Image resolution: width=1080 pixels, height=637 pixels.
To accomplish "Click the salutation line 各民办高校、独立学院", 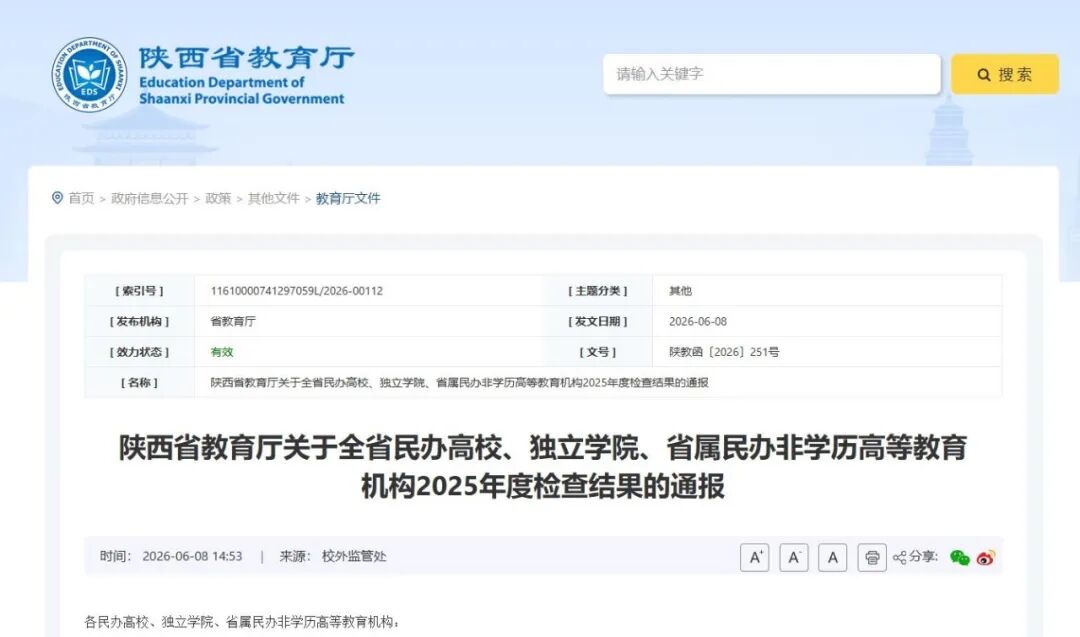I will [x=242, y=622].
